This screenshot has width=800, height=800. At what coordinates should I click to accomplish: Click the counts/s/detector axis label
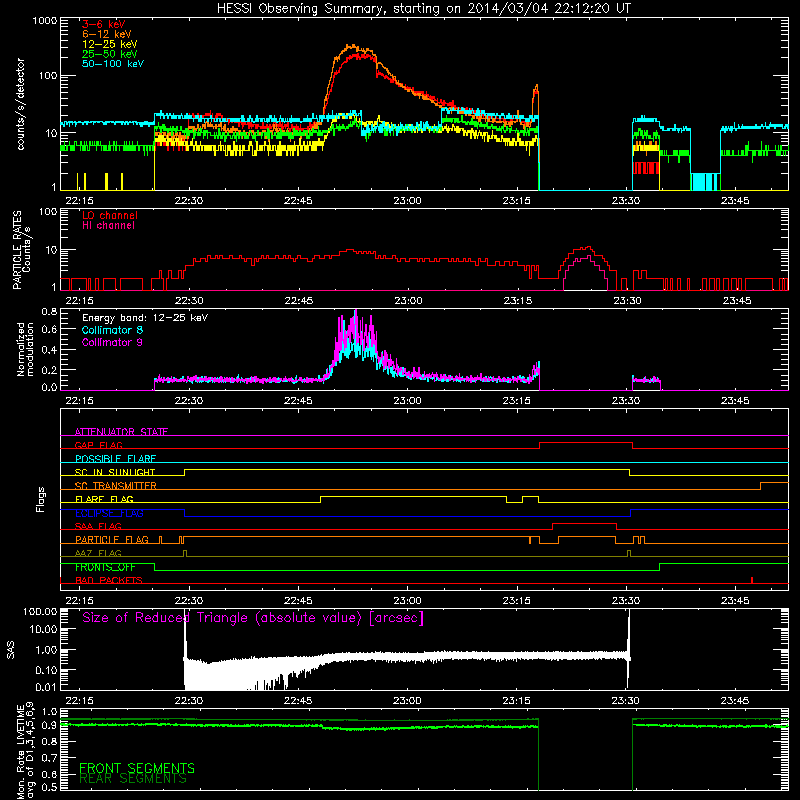coord(21,104)
